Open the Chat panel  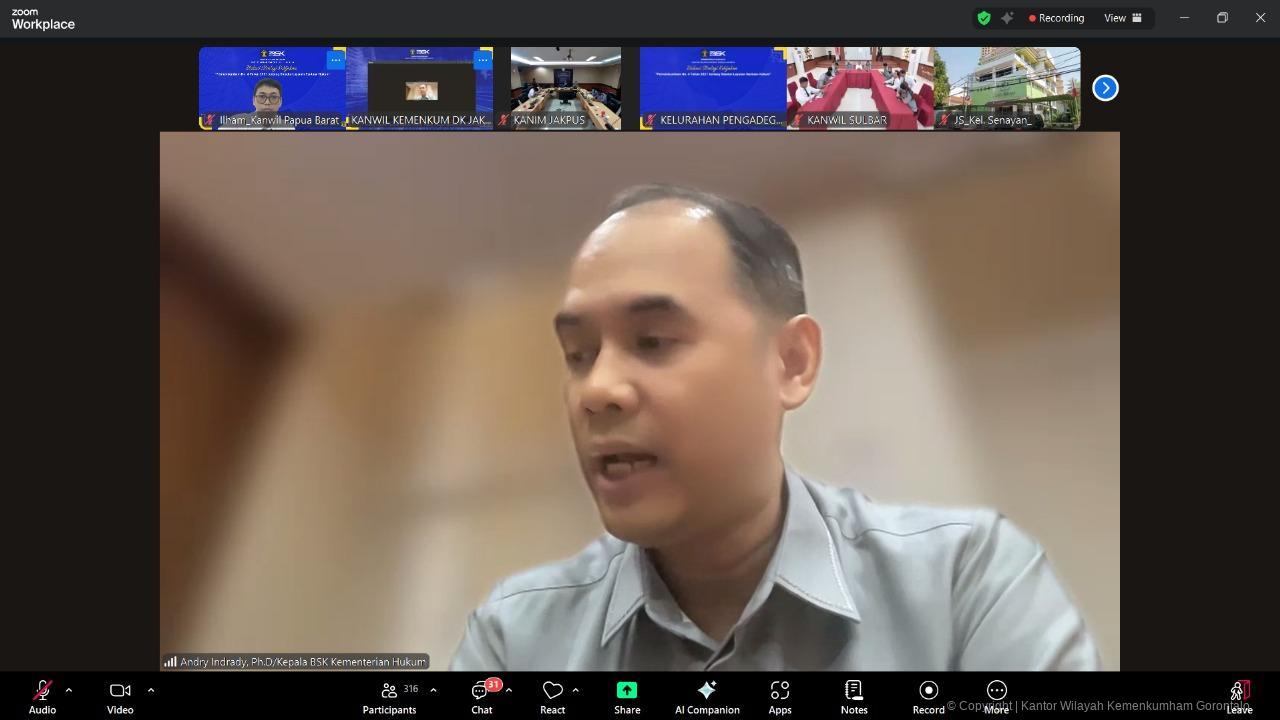[x=482, y=696]
